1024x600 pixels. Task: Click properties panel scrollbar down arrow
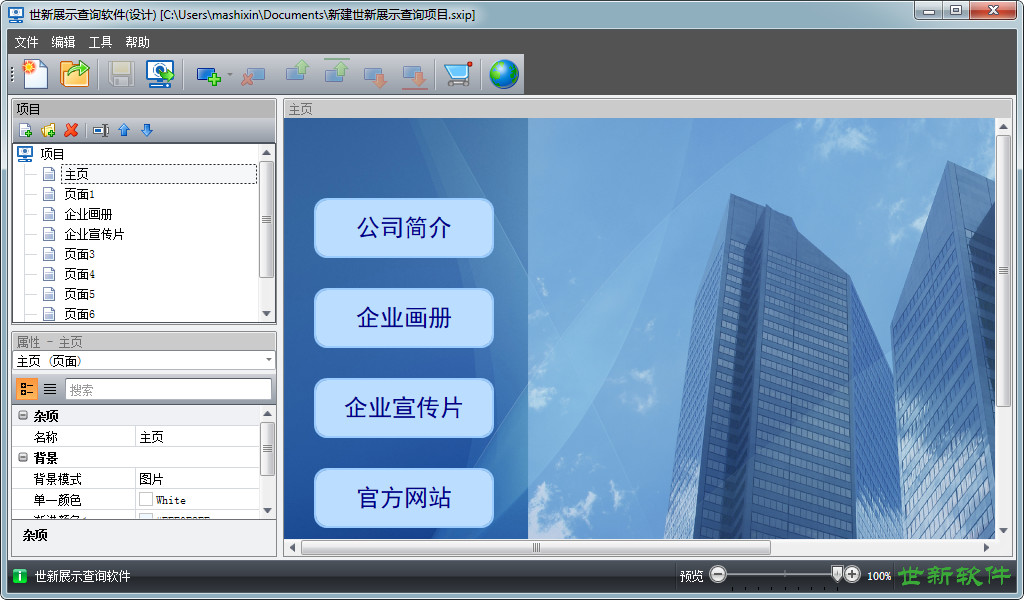[x=267, y=511]
